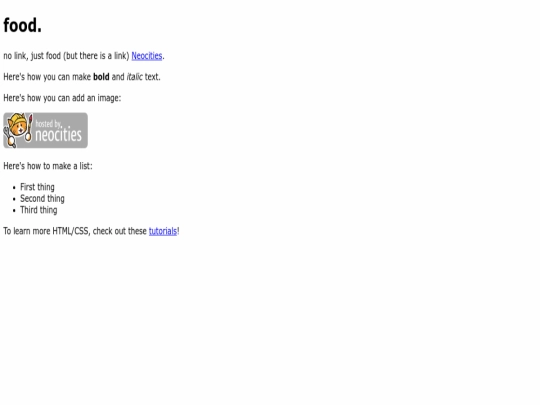
Task: Click the 'no link, just food' sentence
Action: (32, 56)
